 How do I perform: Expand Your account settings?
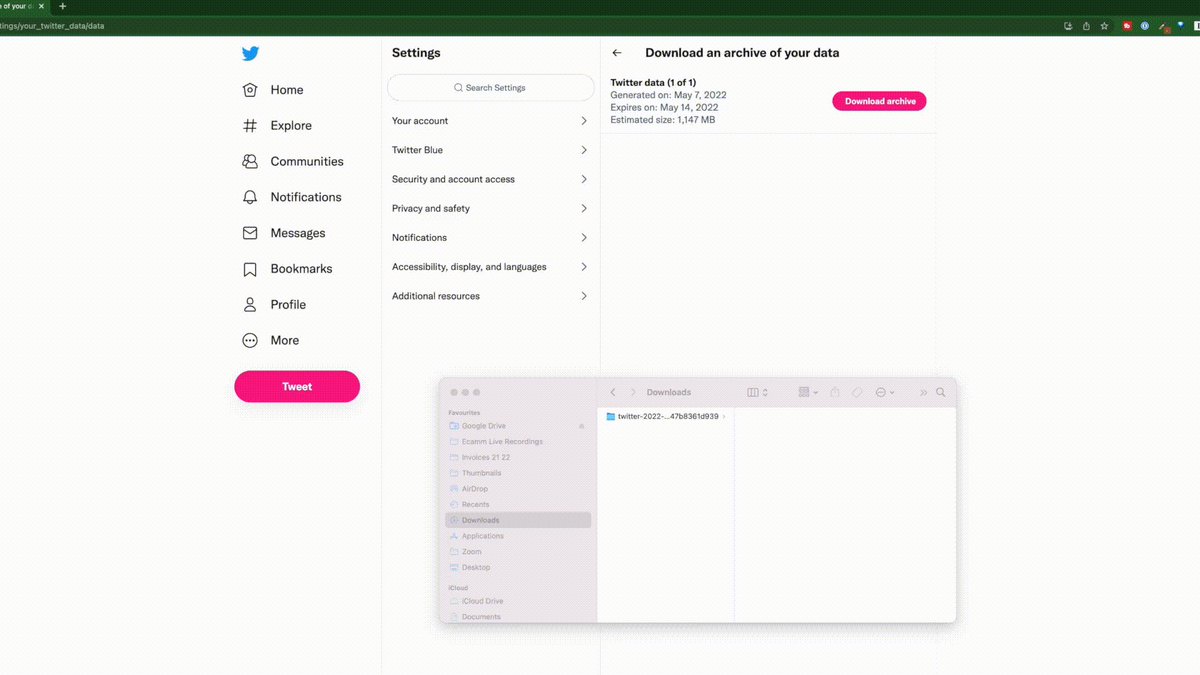[x=490, y=121]
